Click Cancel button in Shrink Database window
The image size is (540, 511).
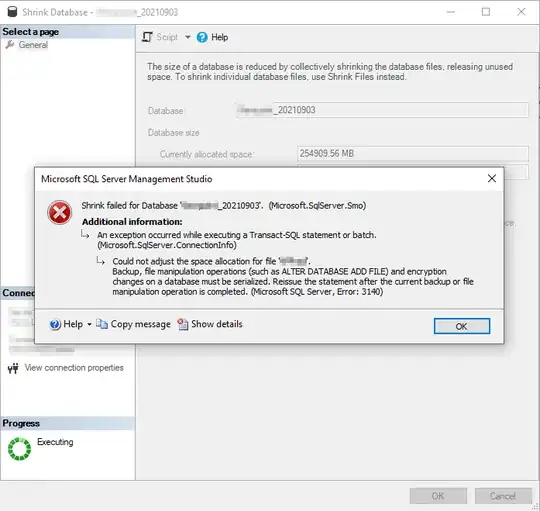[x=503, y=496]
